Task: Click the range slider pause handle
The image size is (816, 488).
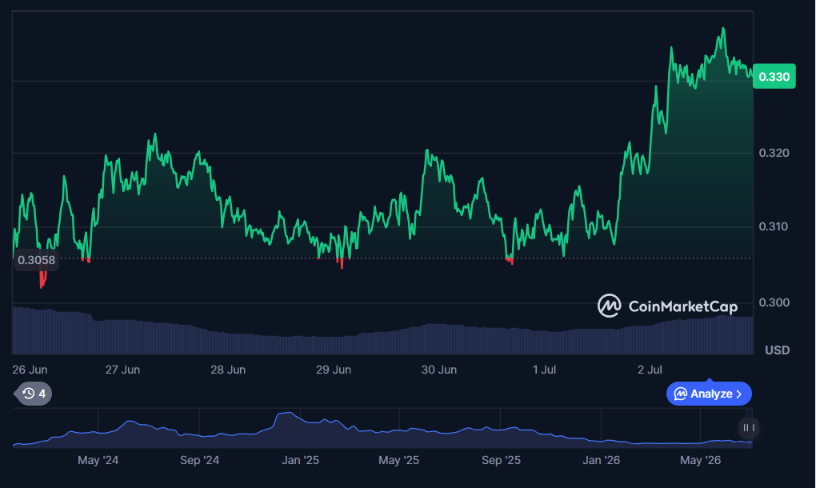Action: [x=748, y=428]
